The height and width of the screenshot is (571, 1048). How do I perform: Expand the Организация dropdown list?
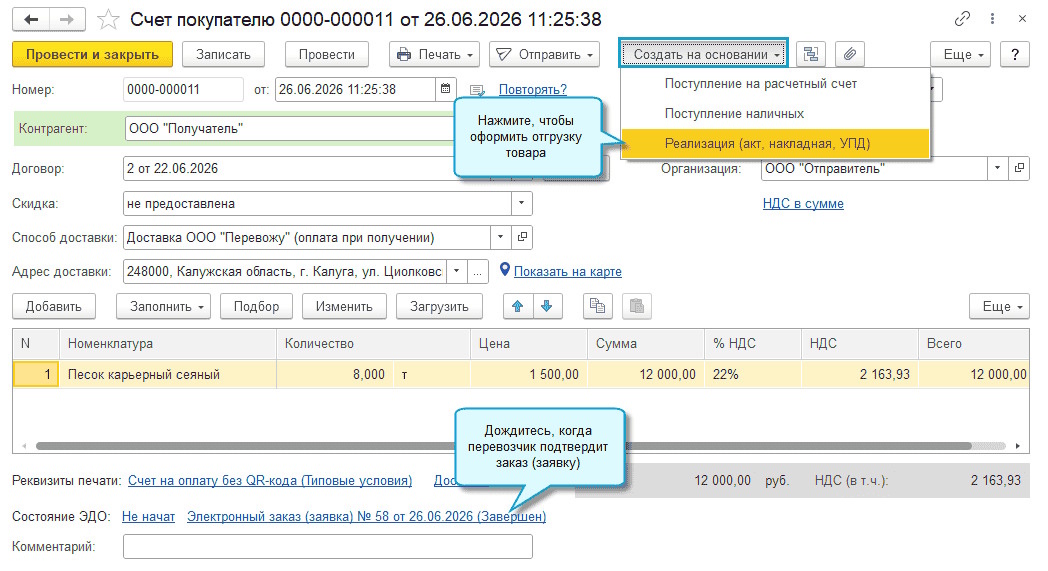[x=997, y=168]
